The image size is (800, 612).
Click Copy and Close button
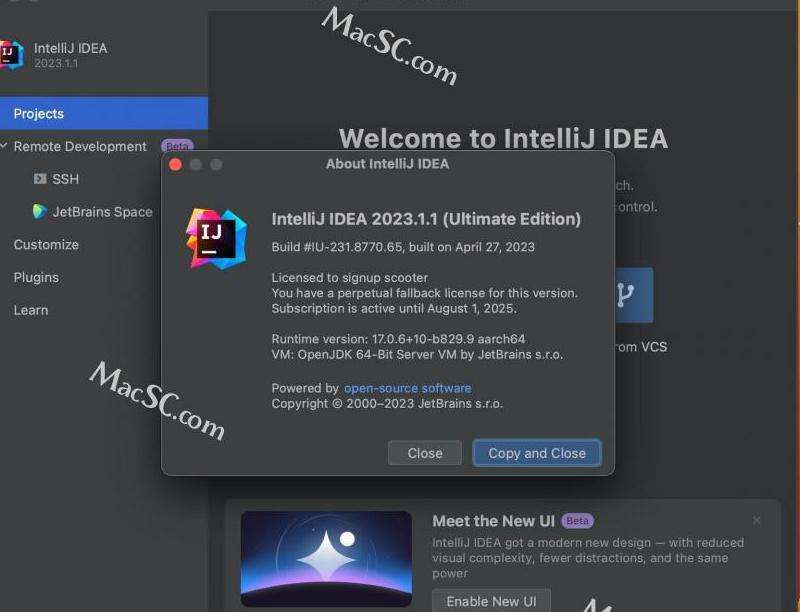pos(537,453)
